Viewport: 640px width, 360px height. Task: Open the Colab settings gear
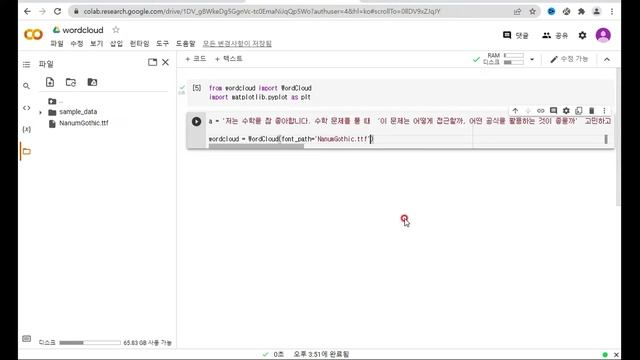pos(582,36)
